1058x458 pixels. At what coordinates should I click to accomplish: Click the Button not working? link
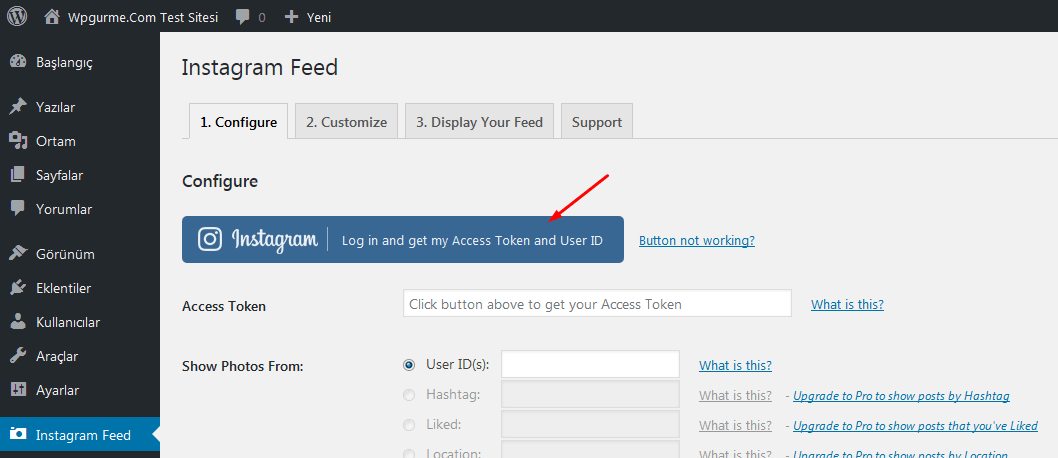click(x=696, y=241)
